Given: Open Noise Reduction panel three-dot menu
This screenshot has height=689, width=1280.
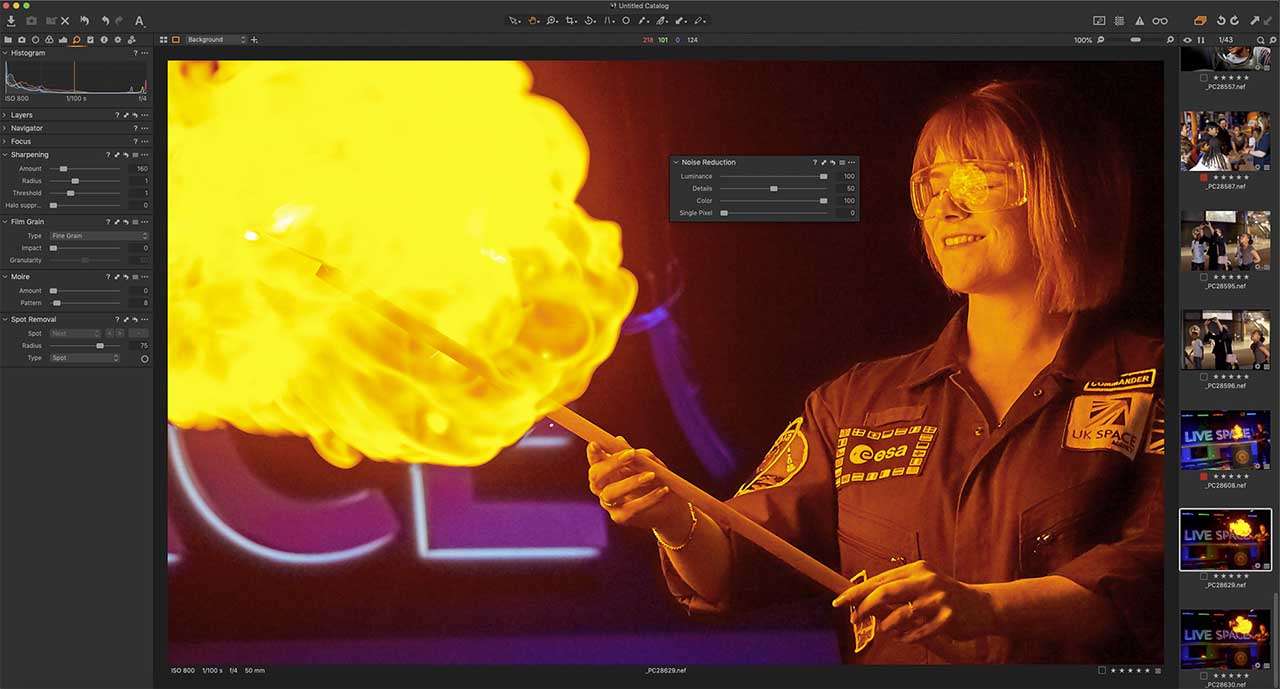Looking at the screenshot, I should (x=852, y=162).
